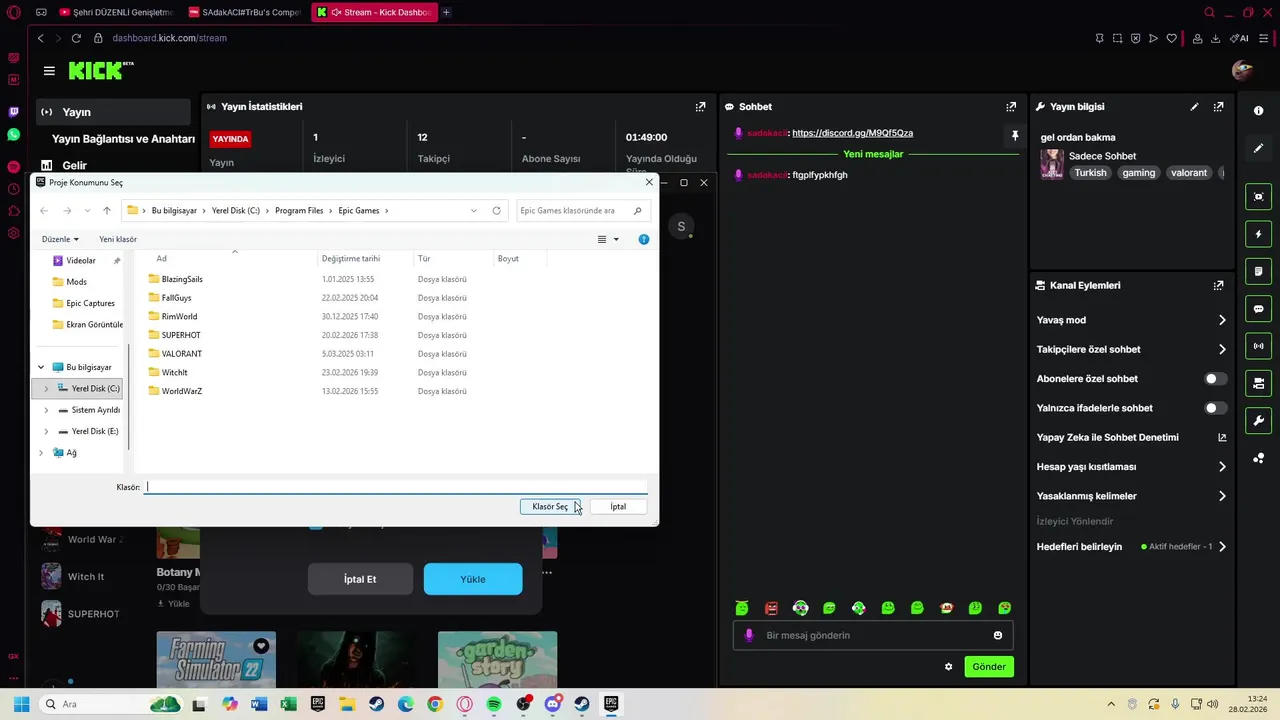This screenshot has height=720, width=1280.
Task: Open help in the file dialog
Action: click(643, 239)
